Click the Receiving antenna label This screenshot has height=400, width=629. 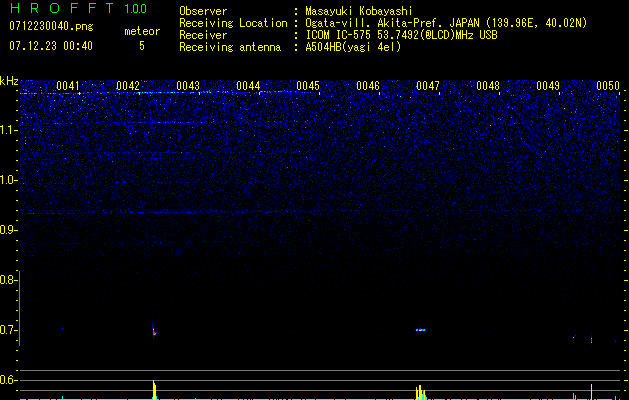click(x=230, y=47)
